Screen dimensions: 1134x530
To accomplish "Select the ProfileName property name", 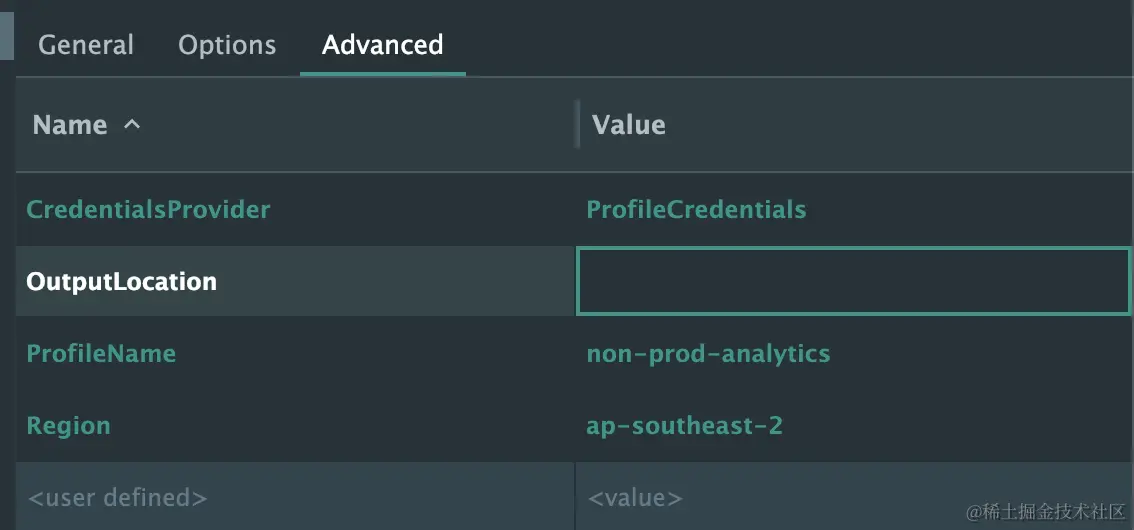I will pos(101,354).
